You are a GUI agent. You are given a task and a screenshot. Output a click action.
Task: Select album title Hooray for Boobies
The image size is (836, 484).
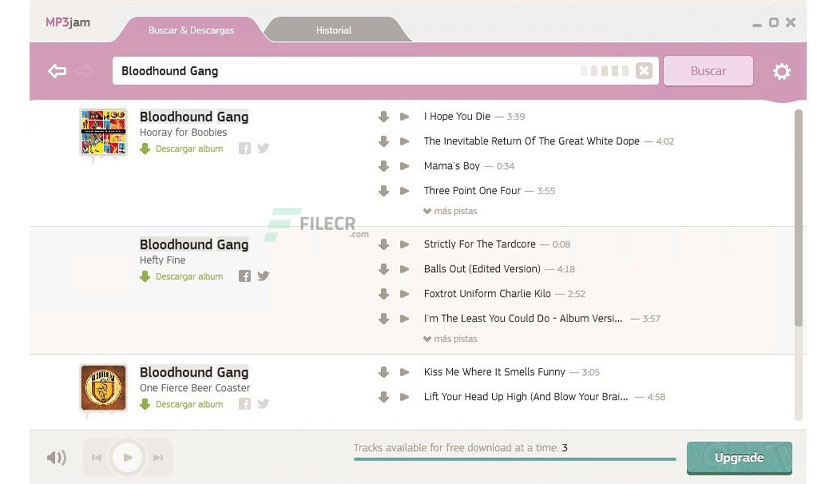183,132
